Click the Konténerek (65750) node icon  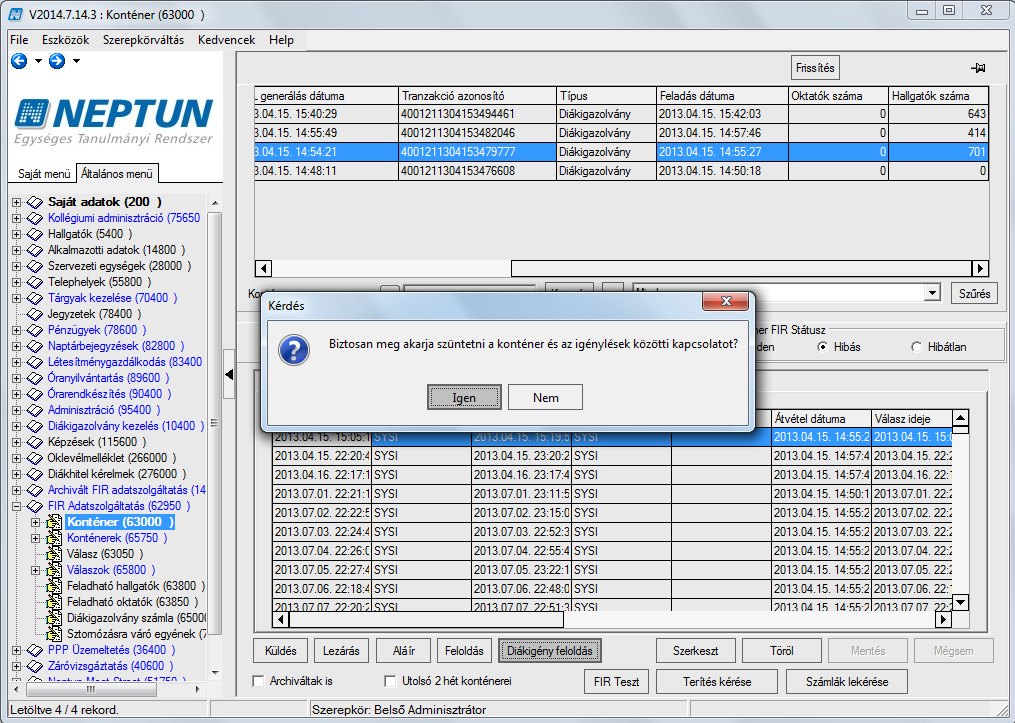pyautogui.click(x=54, y=538)
